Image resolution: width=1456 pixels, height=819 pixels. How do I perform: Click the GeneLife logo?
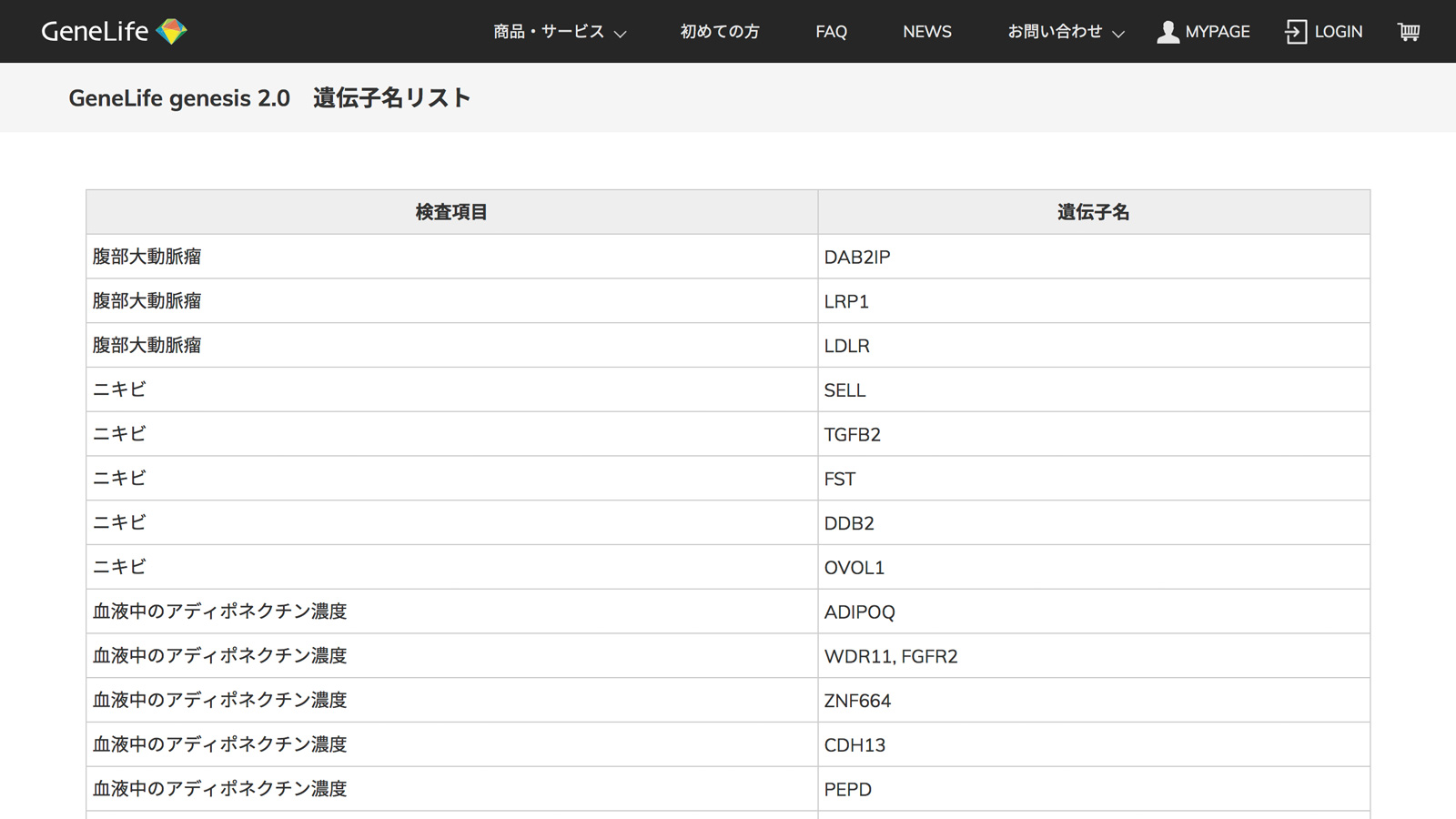[x=114, y=31]
